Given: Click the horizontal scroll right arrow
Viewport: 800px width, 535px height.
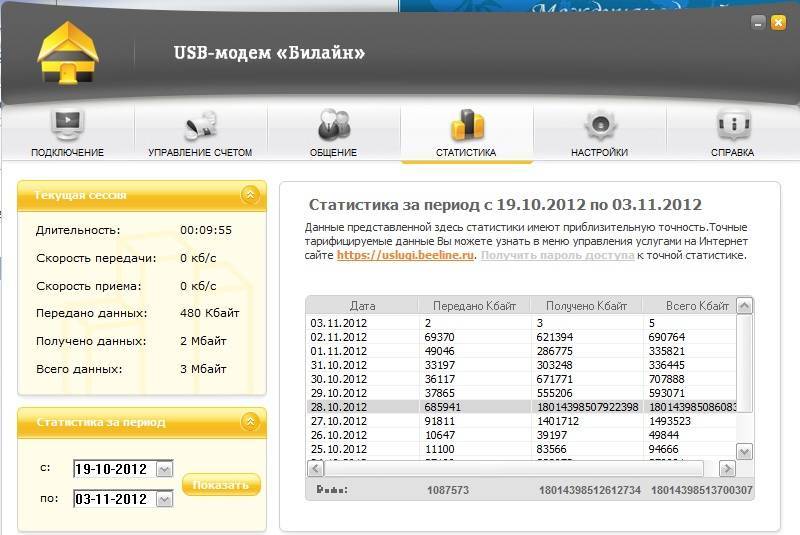Looking at the screenshot, I should pos(727,468).
